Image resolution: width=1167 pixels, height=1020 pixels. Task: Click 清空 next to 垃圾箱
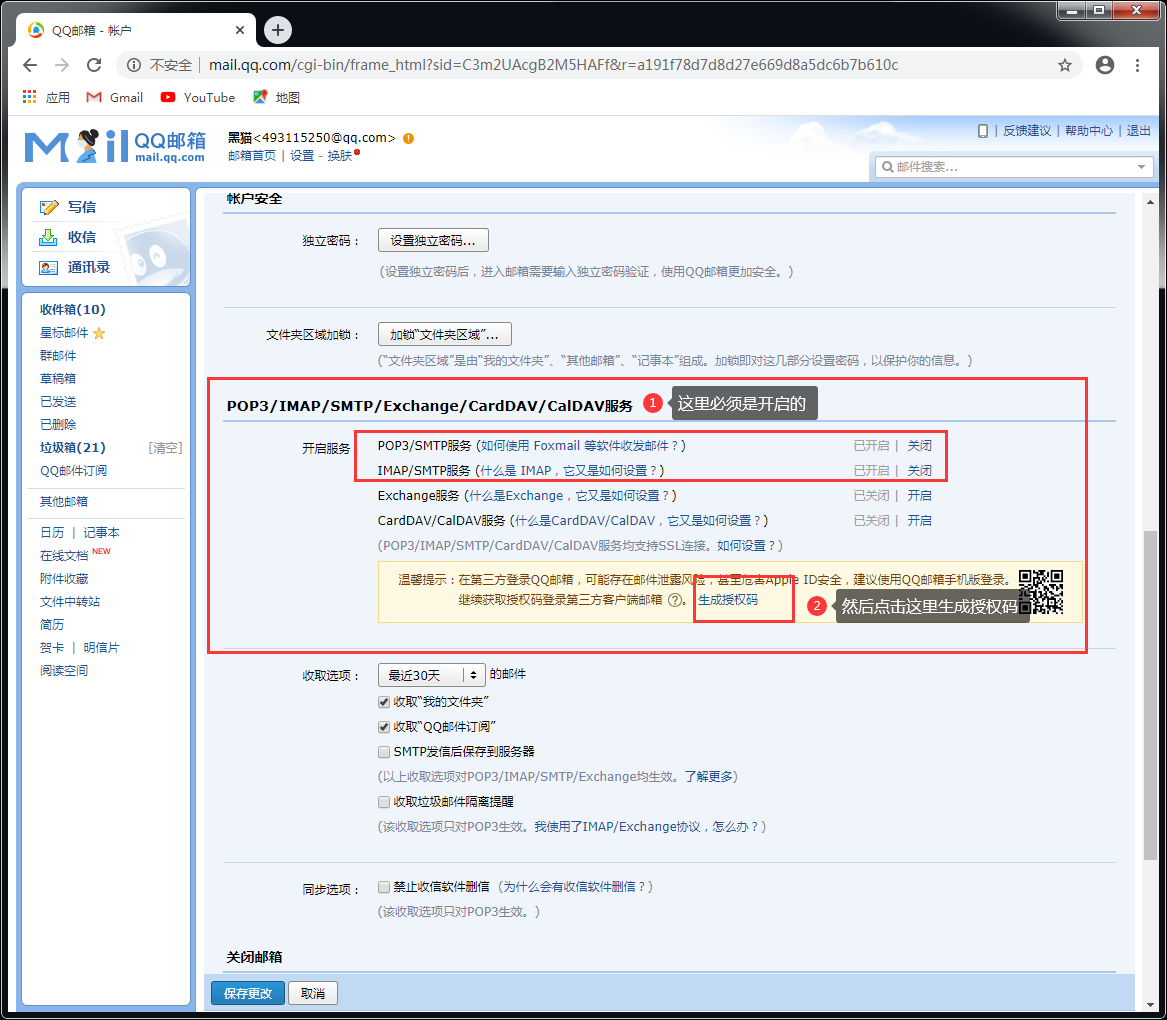[165, 447]
